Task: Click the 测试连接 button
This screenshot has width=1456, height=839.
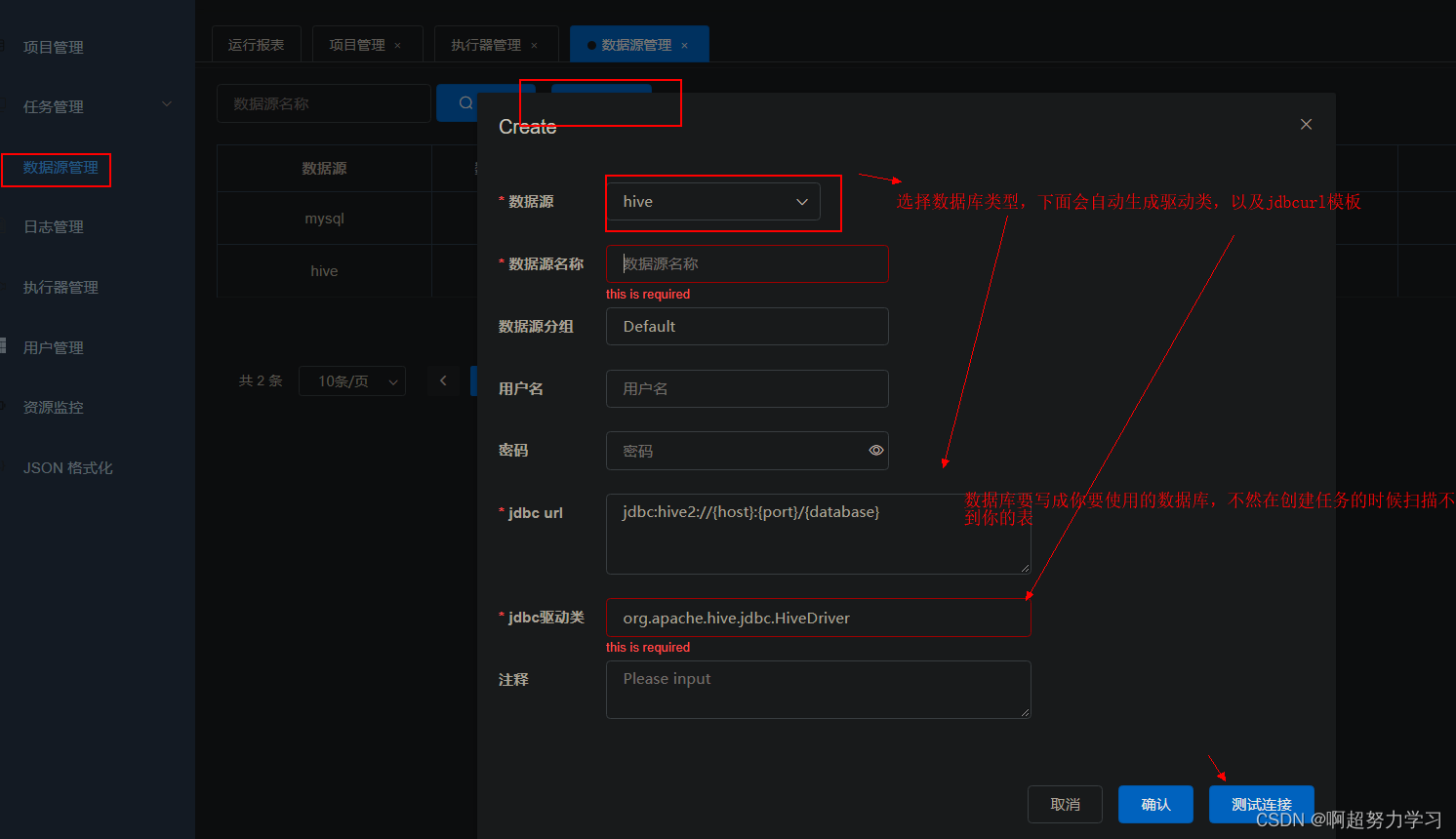Action: pyautogui.click(x=1261, y=804)
